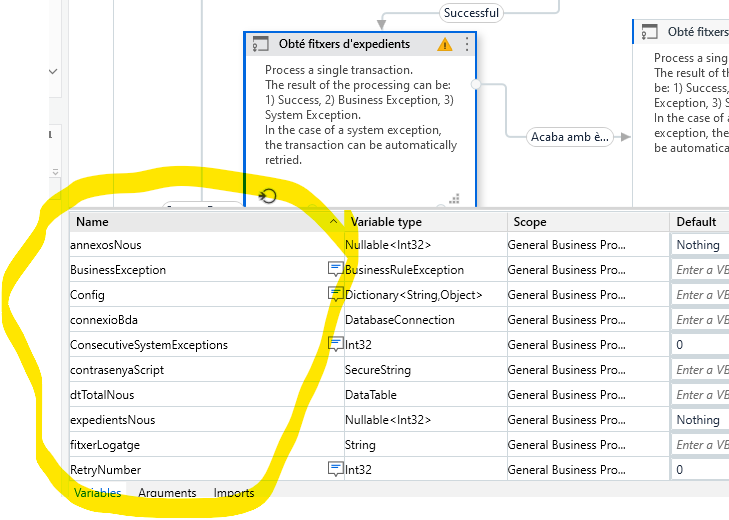
Task: Click the warning icon on Obté fitxers d'expedients
Action: [444, 44]
